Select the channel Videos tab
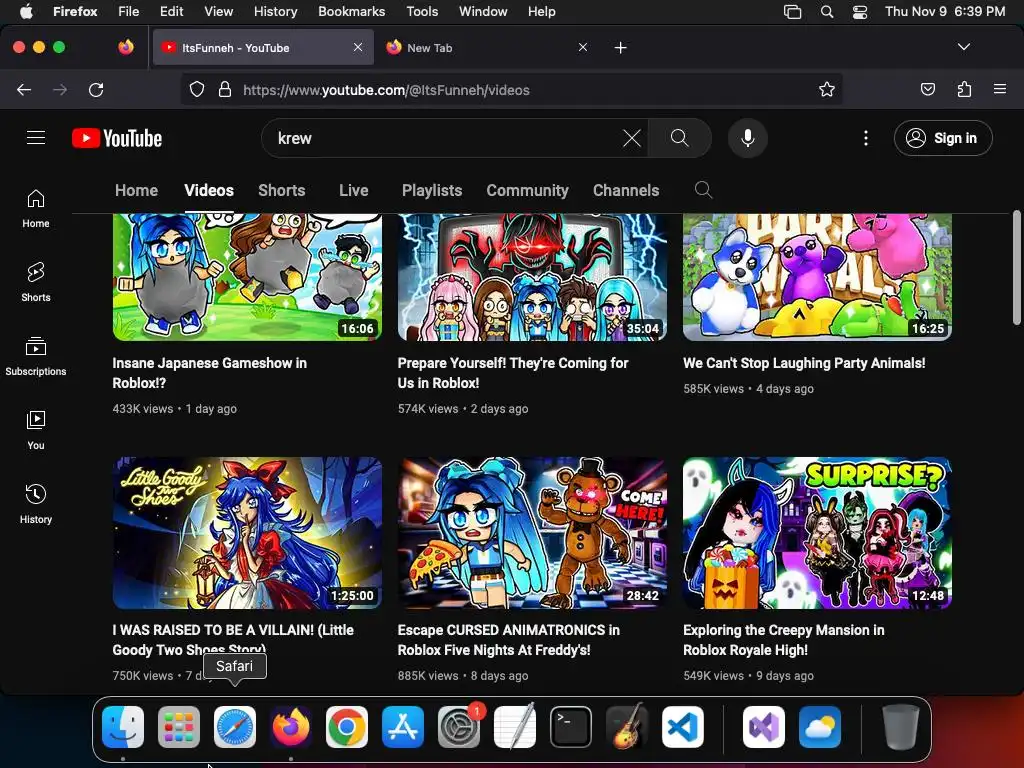Image resolution: width=1024 pixels, height=768 pixels. (209, 190)
